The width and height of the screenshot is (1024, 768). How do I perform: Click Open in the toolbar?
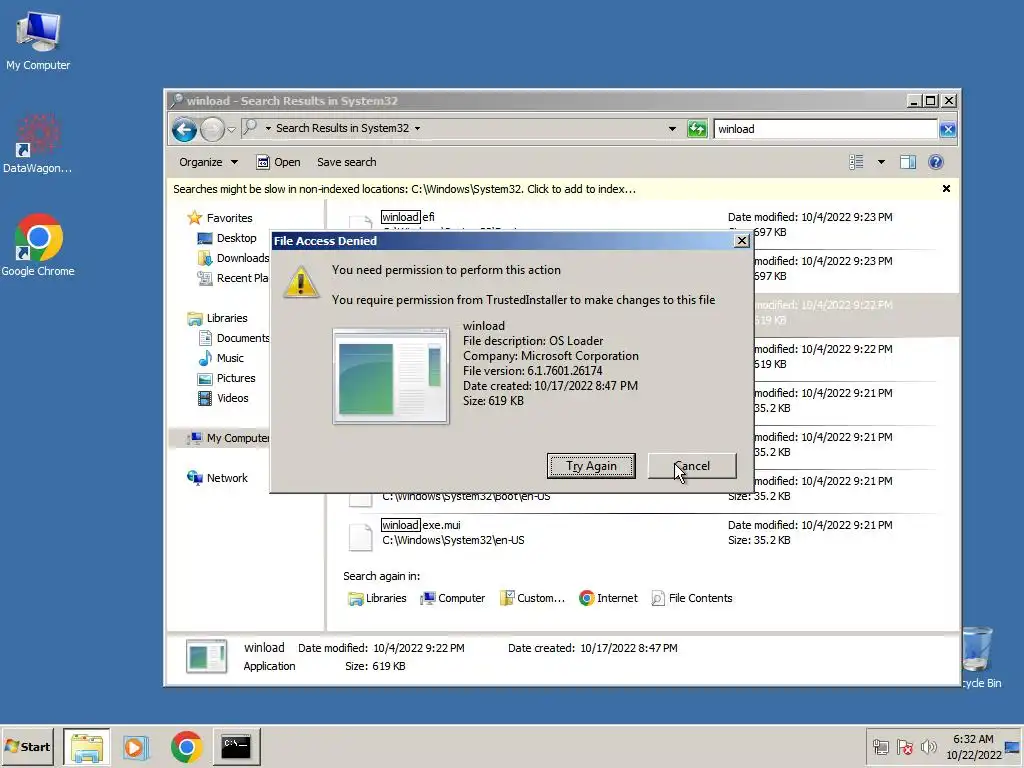[x=278, y=162]
